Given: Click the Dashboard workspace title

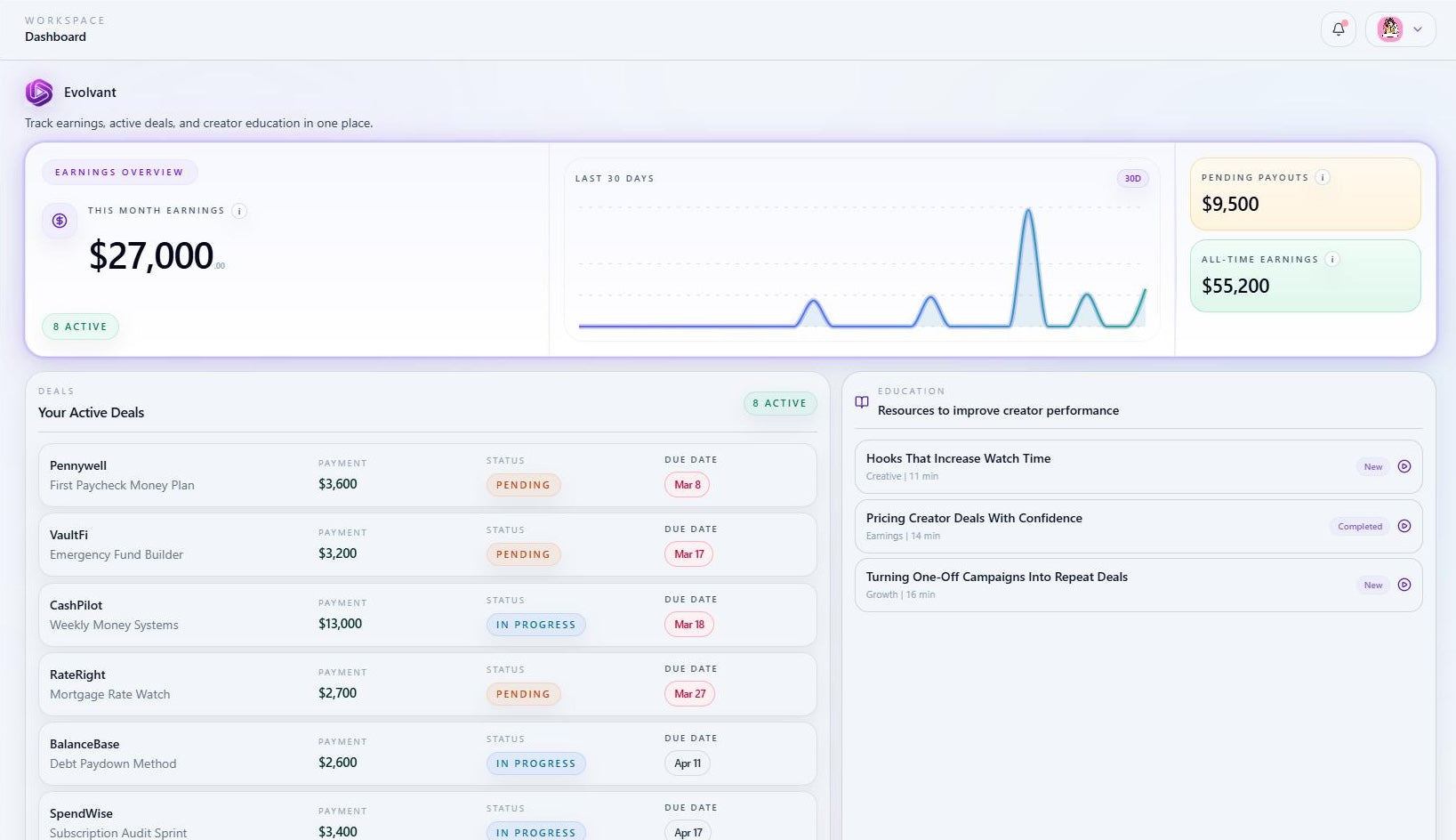Looking at the screenshot, I should [x=55, y=36].
